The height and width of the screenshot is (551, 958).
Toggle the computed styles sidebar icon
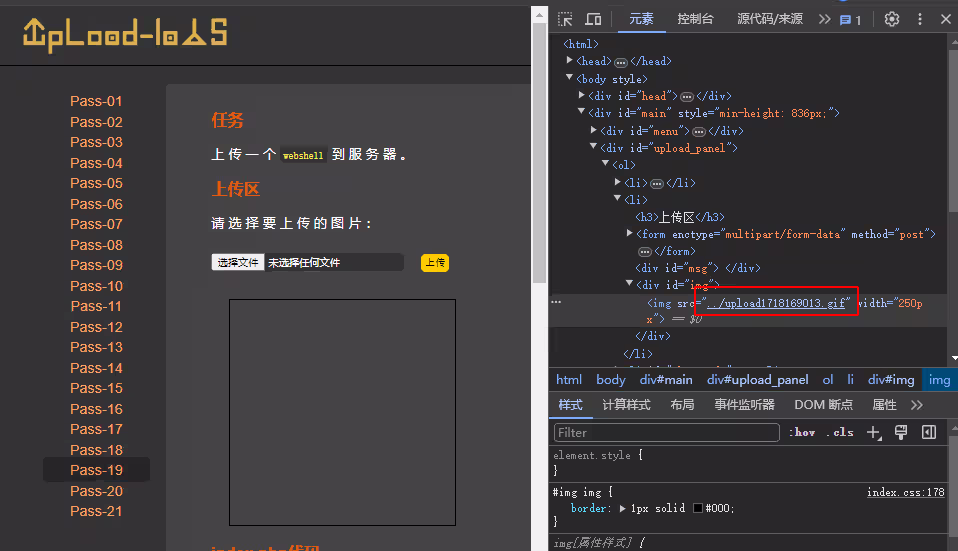pyautogui.click(x=929, y=432)
